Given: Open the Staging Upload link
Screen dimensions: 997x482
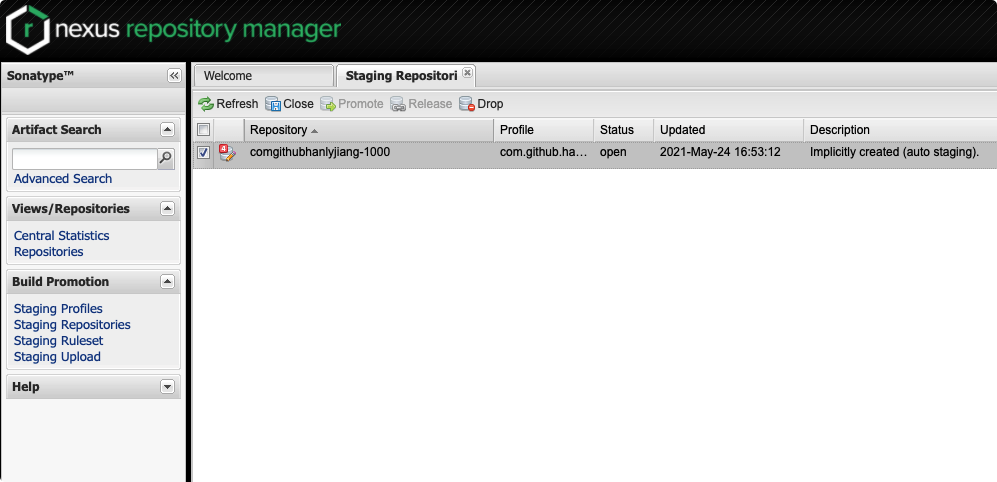Looking at the screenshot, I should (x=57, y=357).
